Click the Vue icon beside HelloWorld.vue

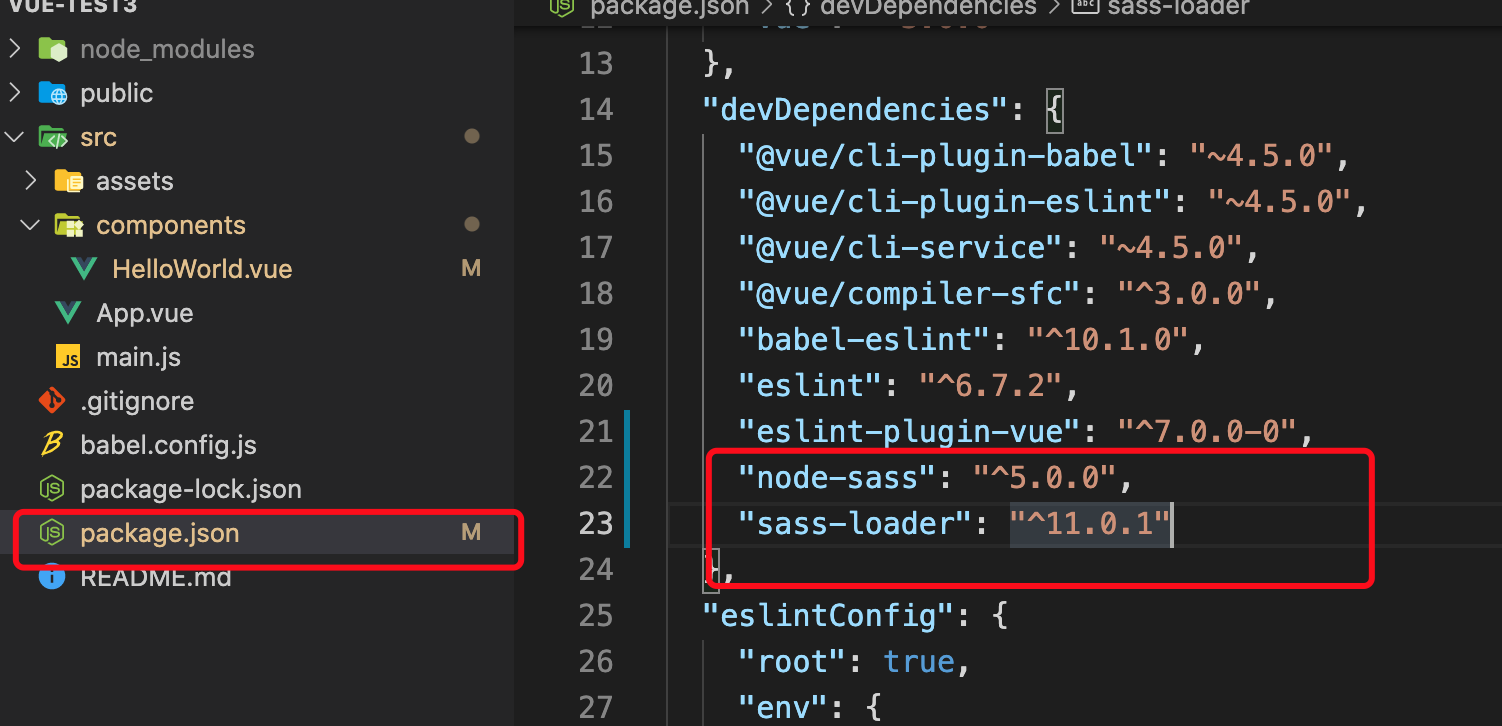coord(84,269)
